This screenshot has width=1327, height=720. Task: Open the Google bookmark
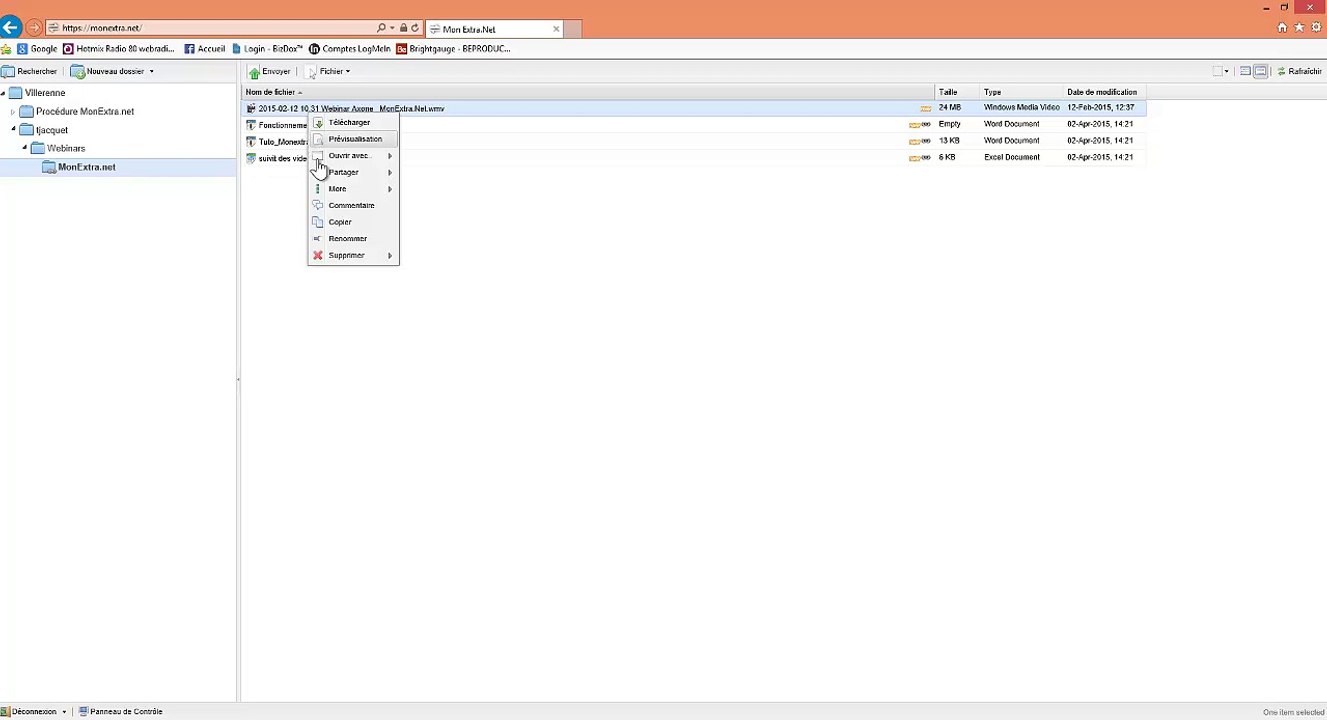tap(37, 48)
